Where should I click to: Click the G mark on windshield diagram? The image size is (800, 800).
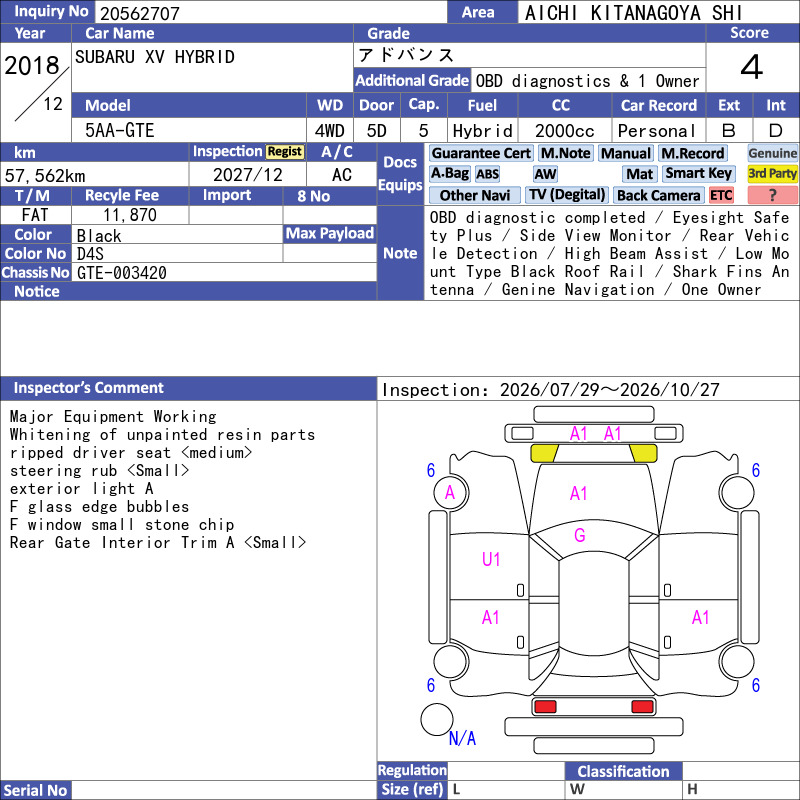(x=580, y=535)
